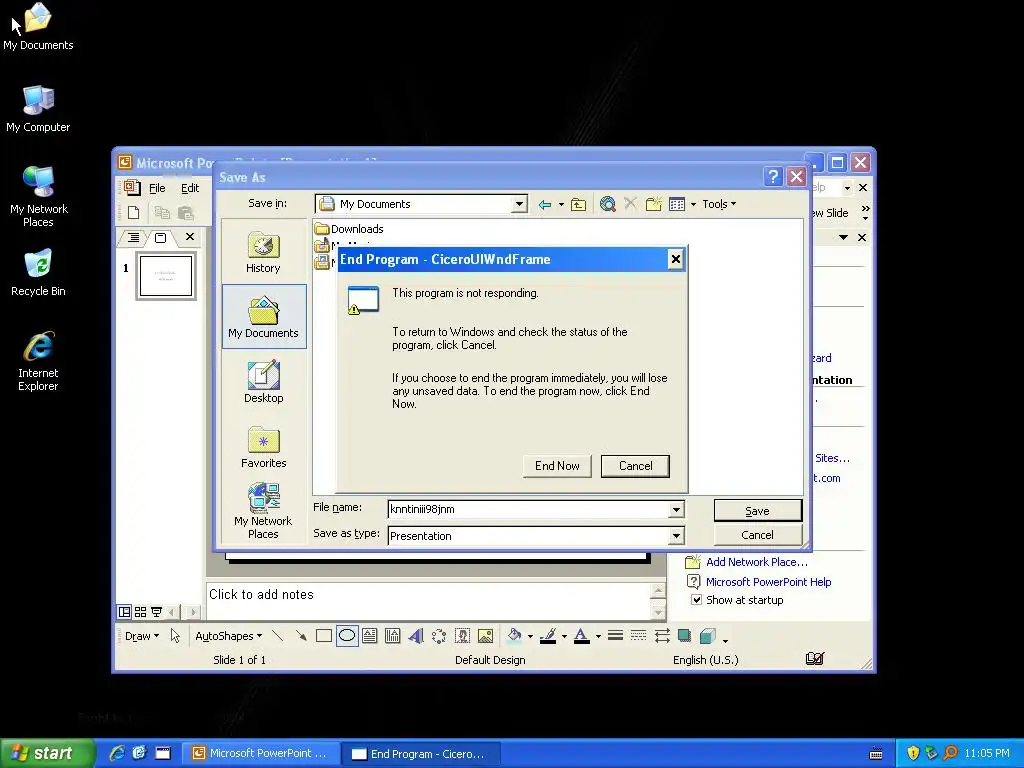Expand the Save as type dropdown

[677, 536]
